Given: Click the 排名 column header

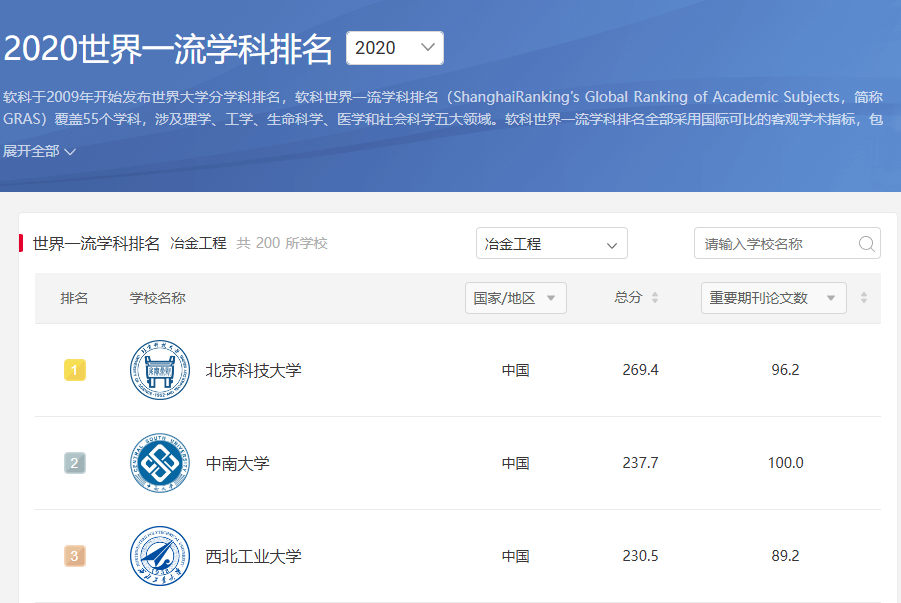Looking at the screenshot, I should click(74, 298).
